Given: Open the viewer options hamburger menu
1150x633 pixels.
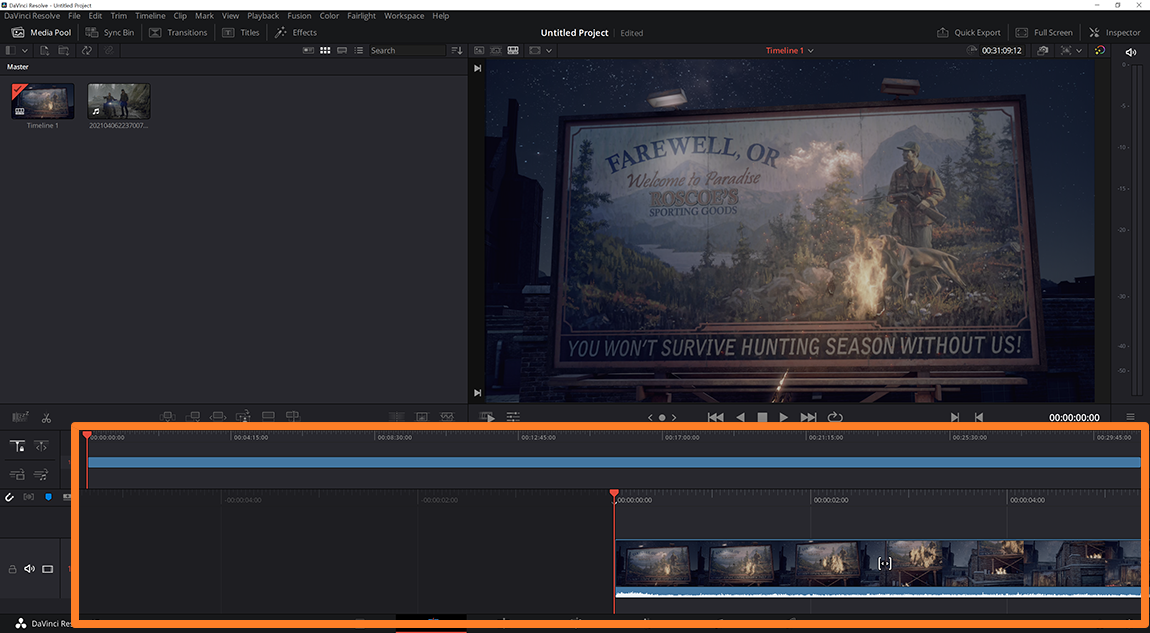Looking at the screenshot, I should click(x=1130, y=417).
